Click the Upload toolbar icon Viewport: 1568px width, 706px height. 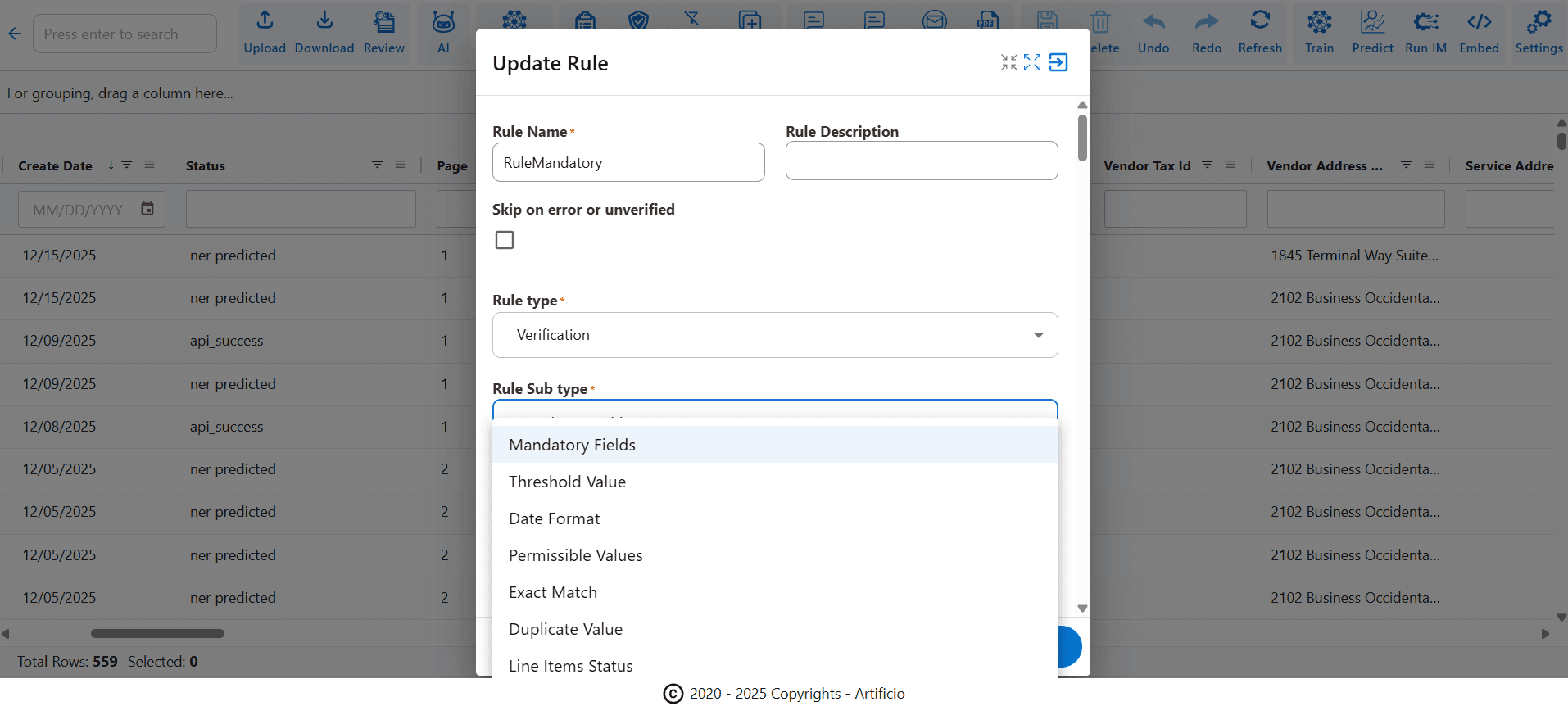tap(264, 33)
